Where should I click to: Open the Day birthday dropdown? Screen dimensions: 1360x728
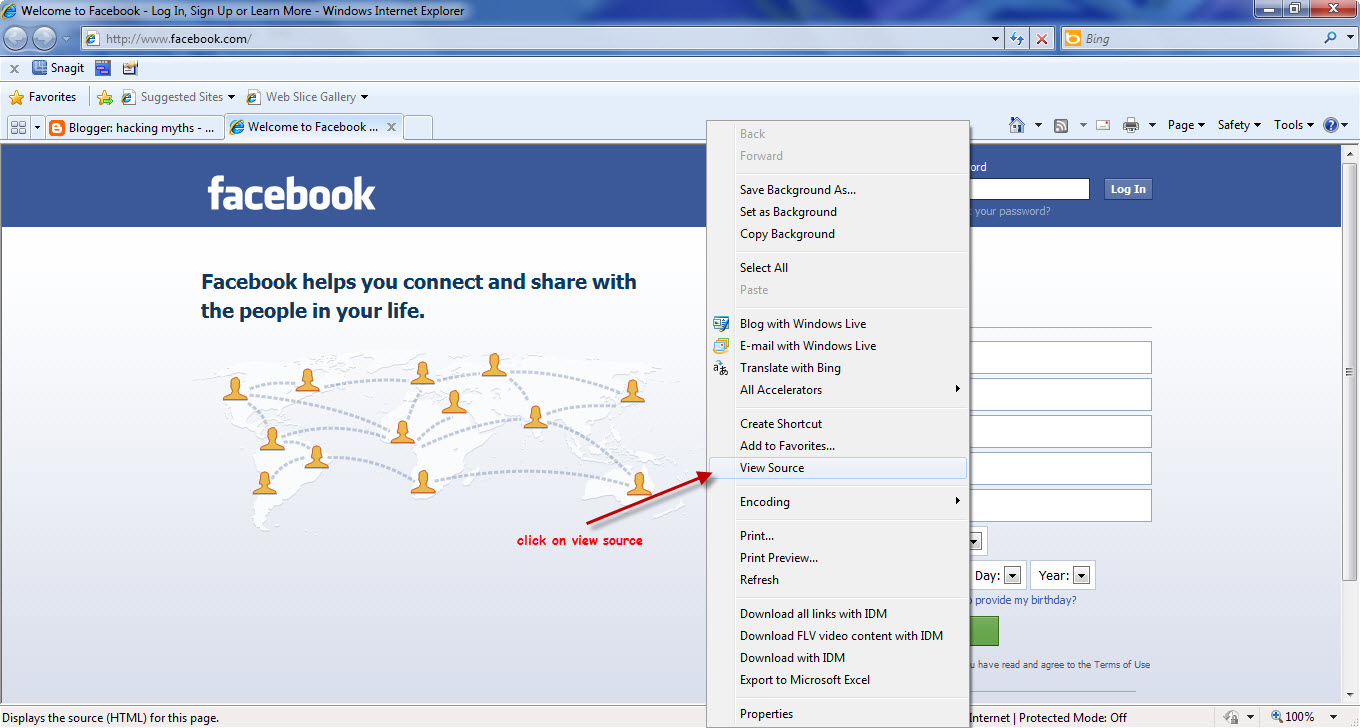coord(1012,575)
